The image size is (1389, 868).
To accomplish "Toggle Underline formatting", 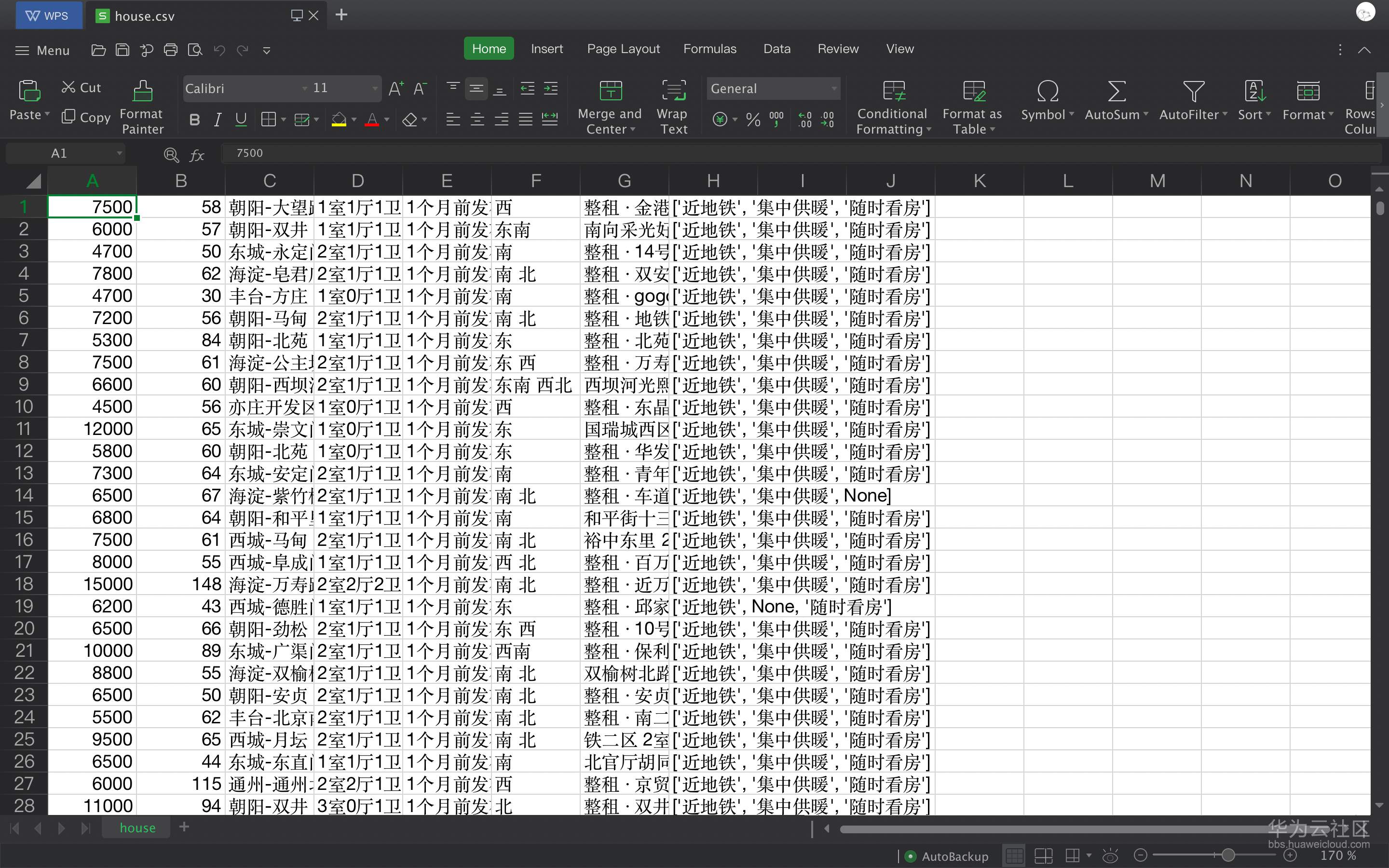I will [241, 120].
